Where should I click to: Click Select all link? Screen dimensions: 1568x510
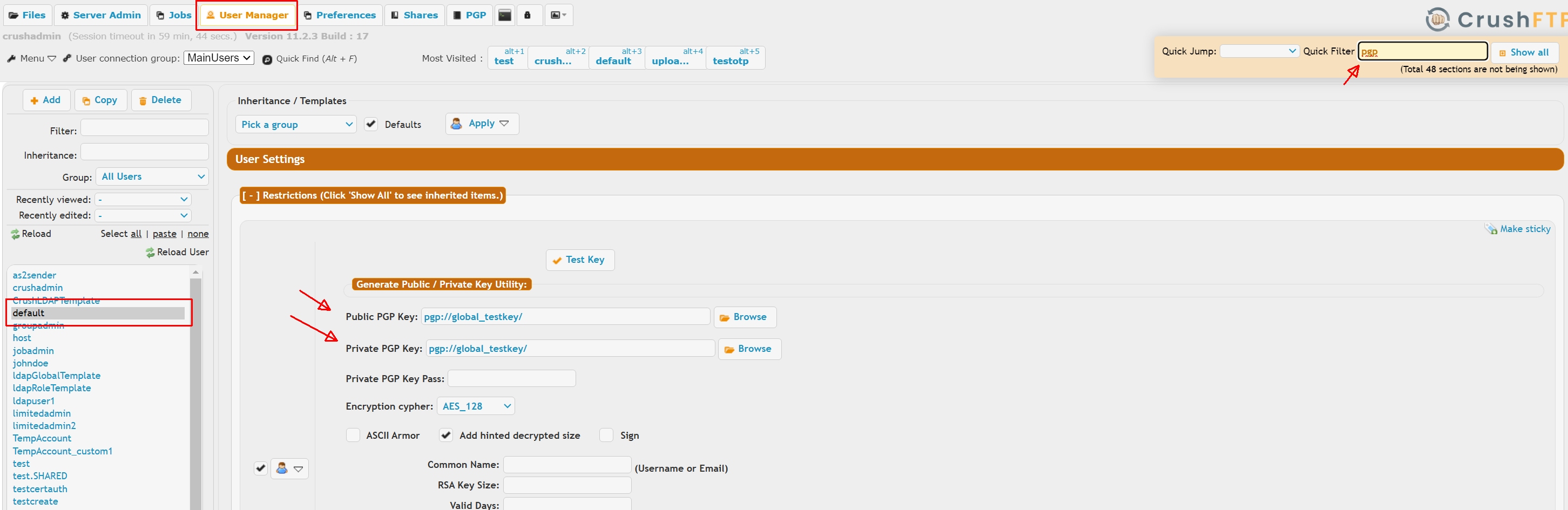[136, 234]
